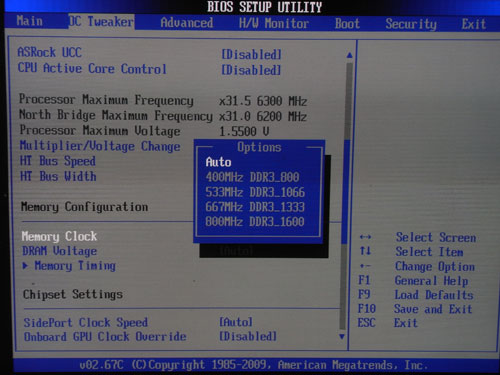Click the settings list scrollbar thumb

pos(346,192)
